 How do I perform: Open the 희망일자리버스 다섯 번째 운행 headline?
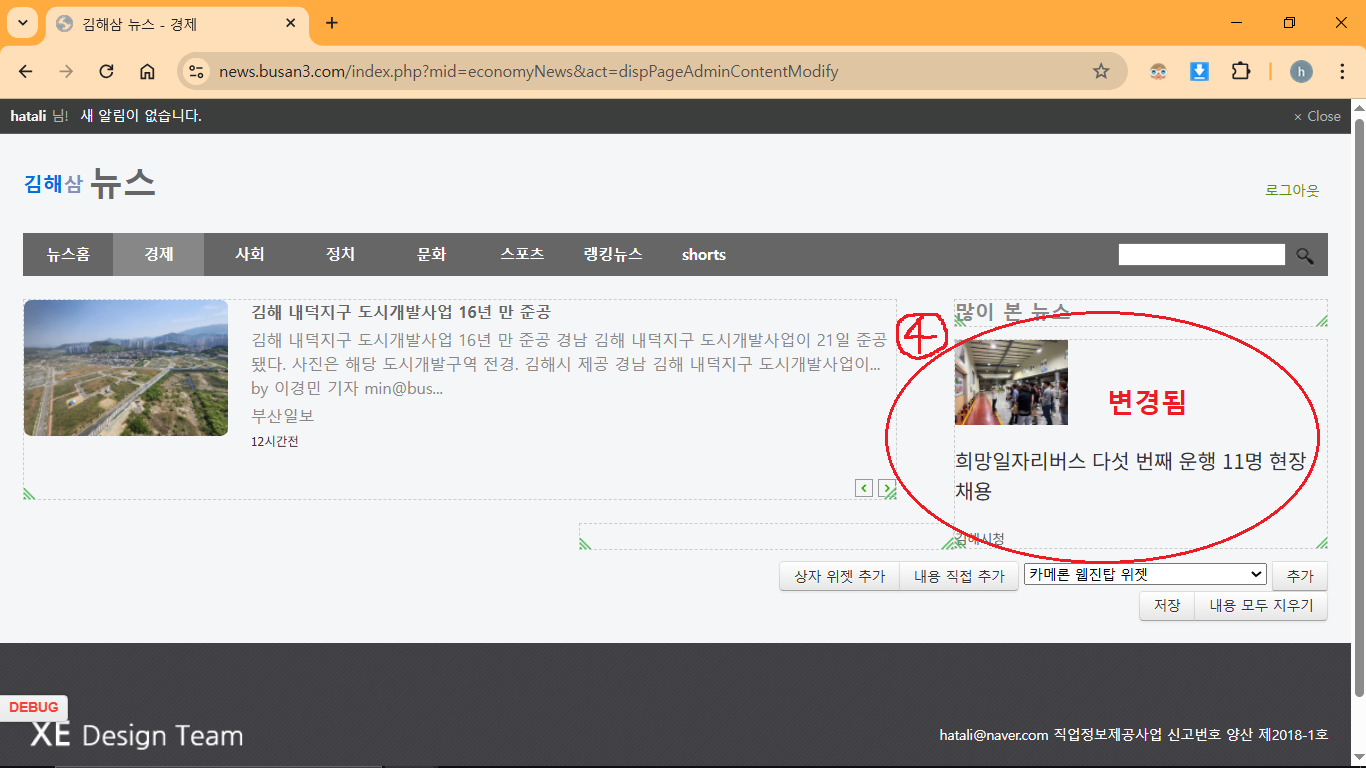[1130, 476]
